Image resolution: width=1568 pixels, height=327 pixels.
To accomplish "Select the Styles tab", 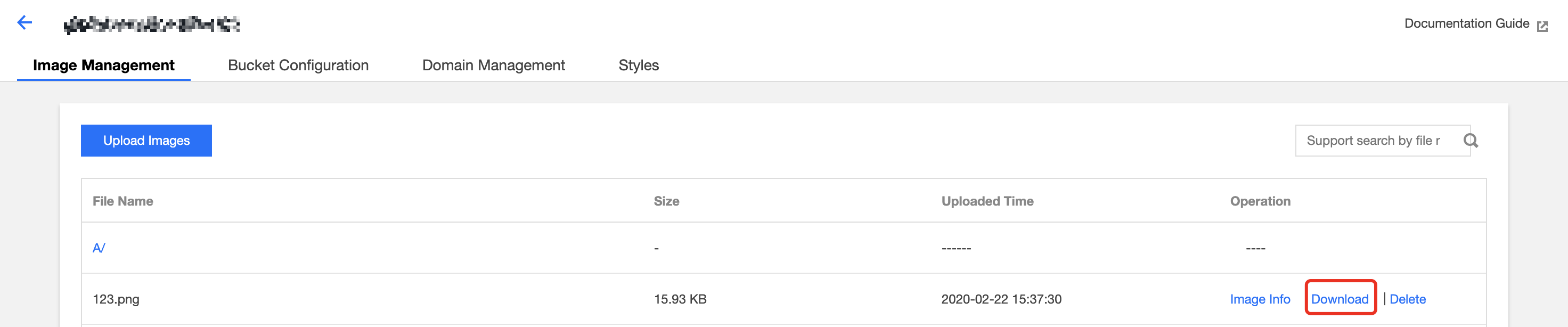I will 639,65.
